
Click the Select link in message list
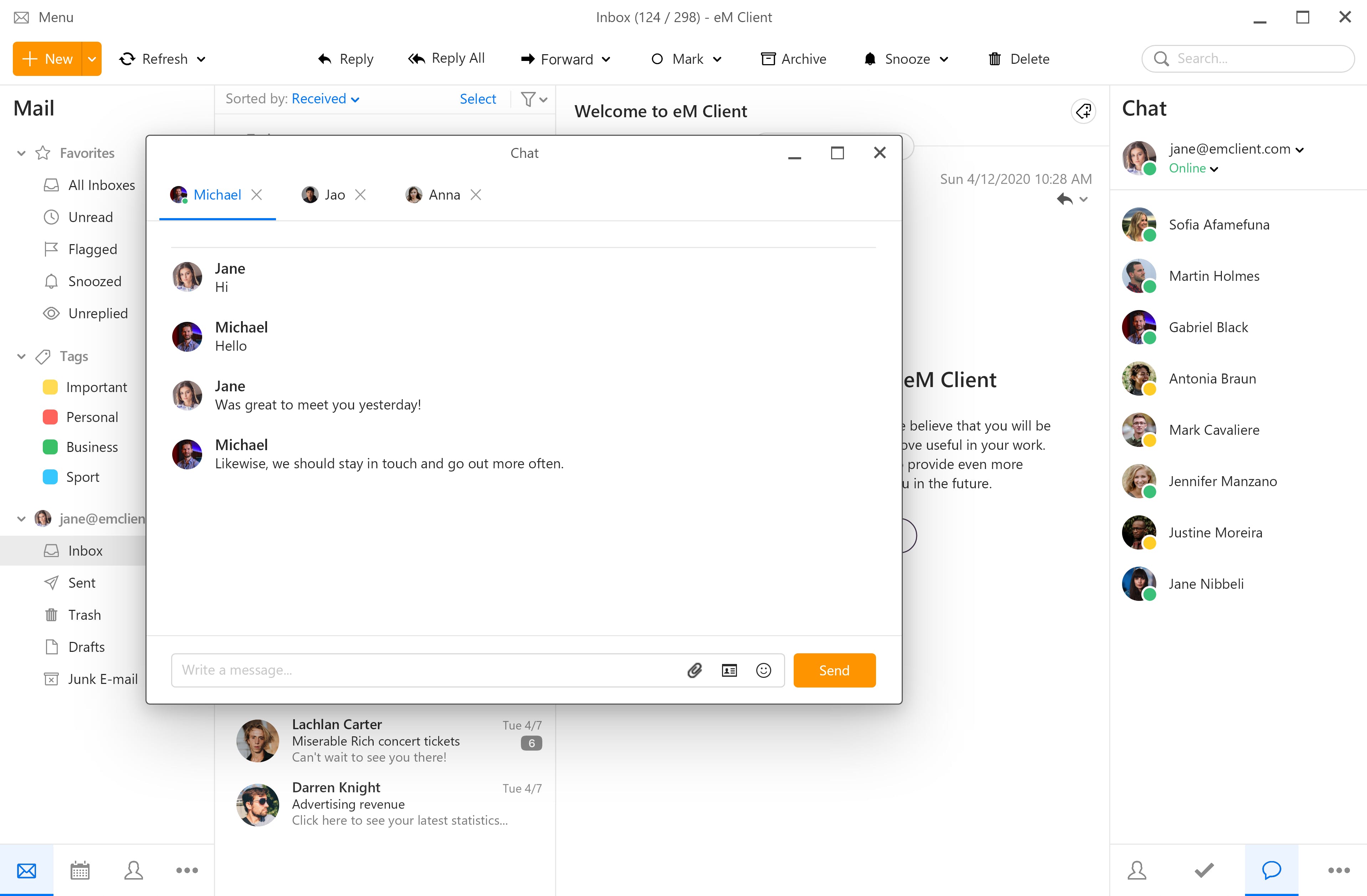pos(477,99)
